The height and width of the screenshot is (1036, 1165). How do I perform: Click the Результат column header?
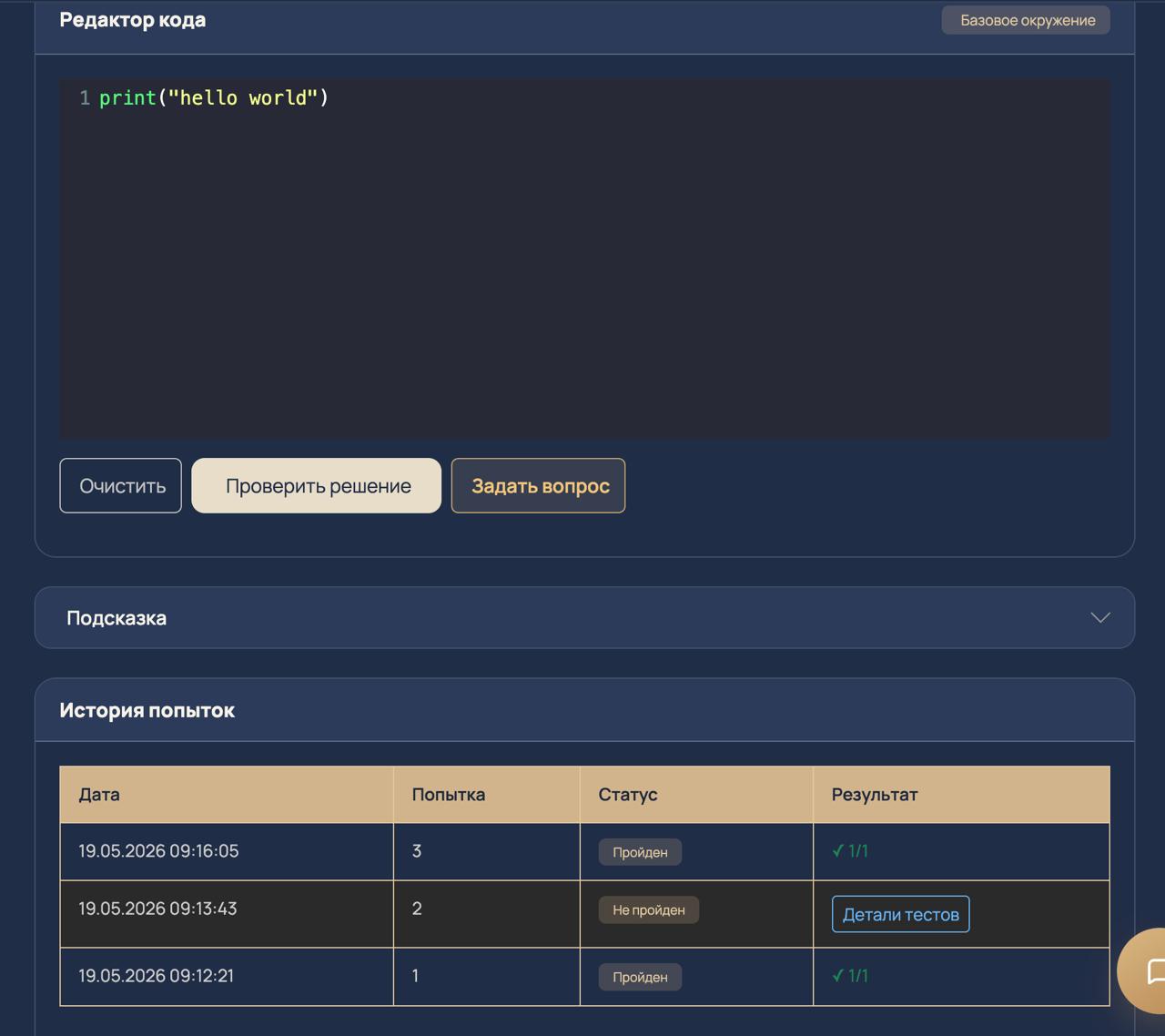pyautogui.click(x=961, y=795)
